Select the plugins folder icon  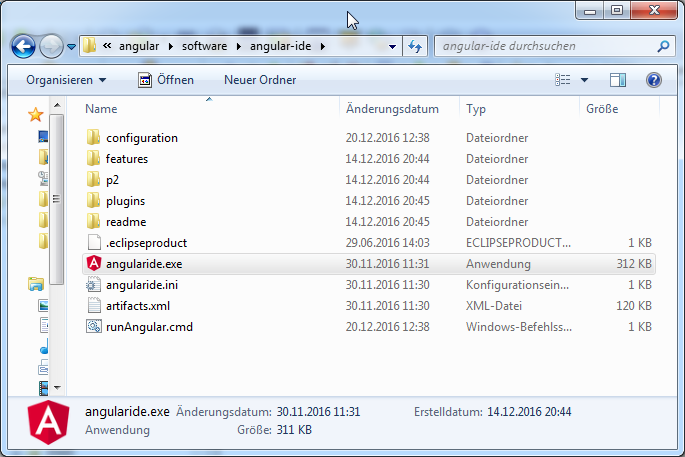point(93,200)
